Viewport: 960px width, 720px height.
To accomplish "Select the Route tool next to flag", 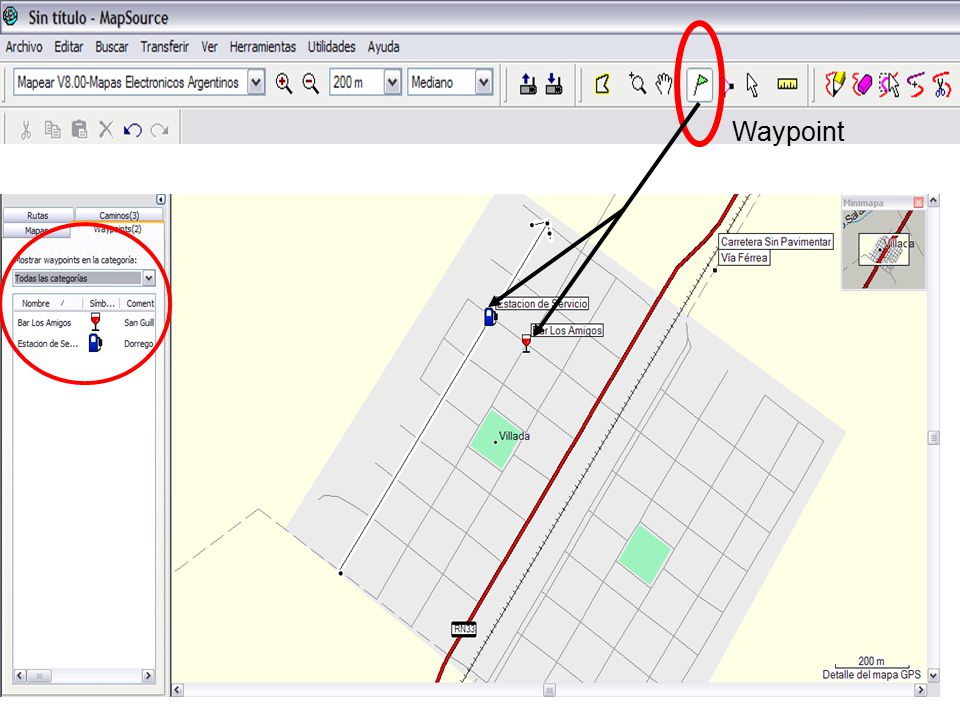I will coord(729,85).
